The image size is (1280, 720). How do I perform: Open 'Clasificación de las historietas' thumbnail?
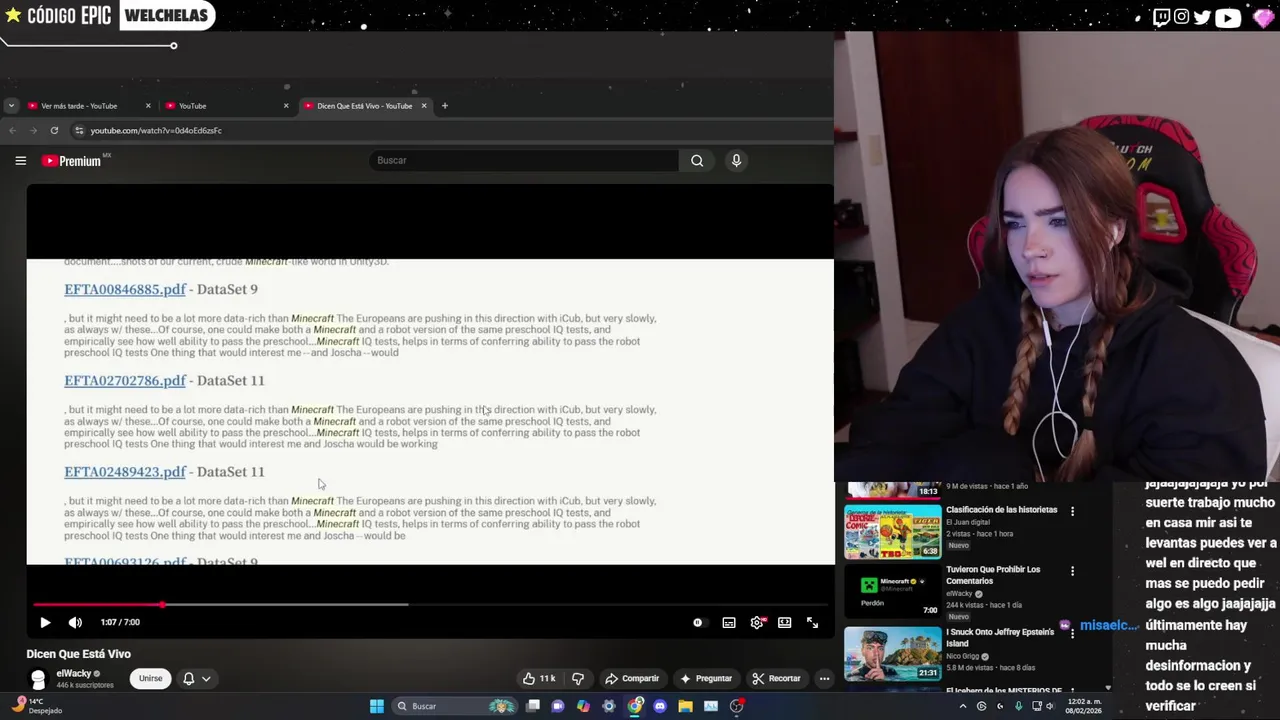(892, 531)
